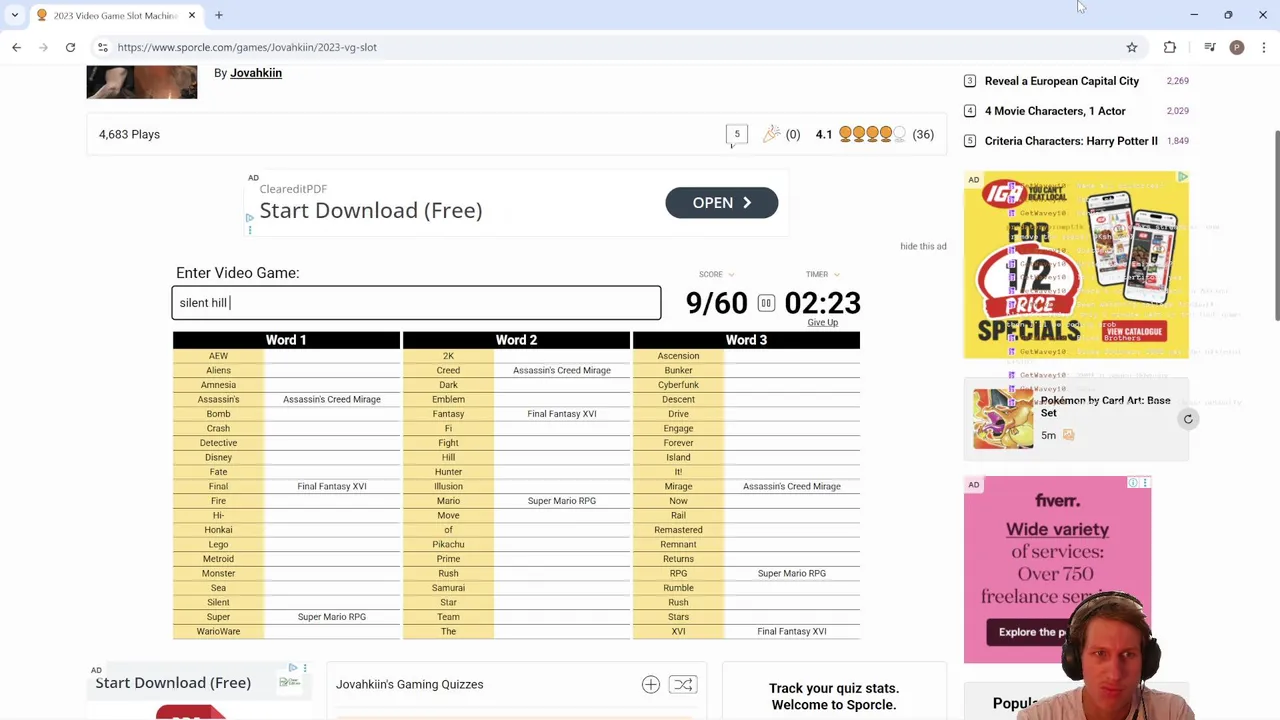The width and height of the screenshot is (1280, 720).
Task: Click the OPEN button on ClearedIt PDF ad
Action: (721, 203)
